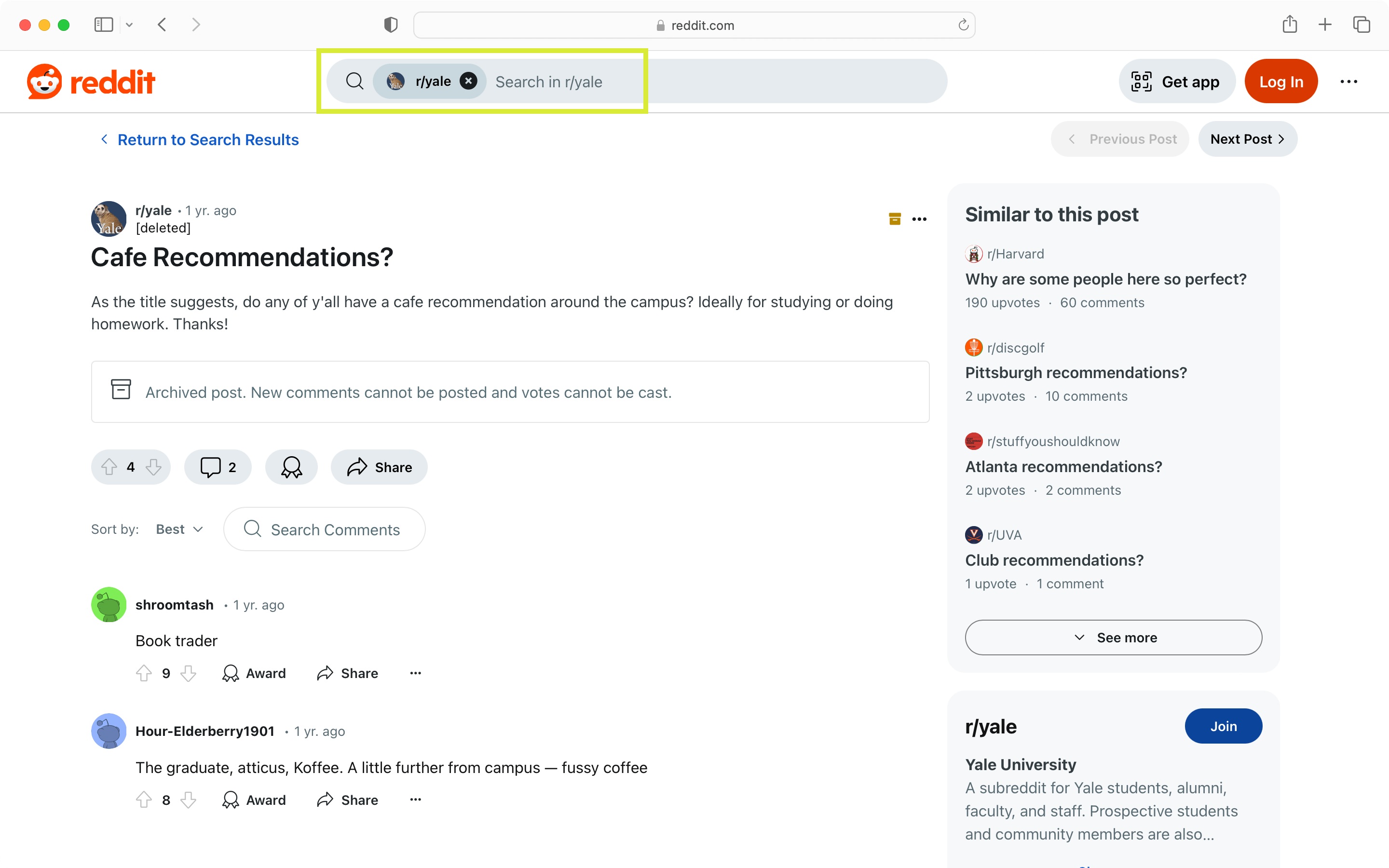Give an award to the post

(x=292, y=467)
